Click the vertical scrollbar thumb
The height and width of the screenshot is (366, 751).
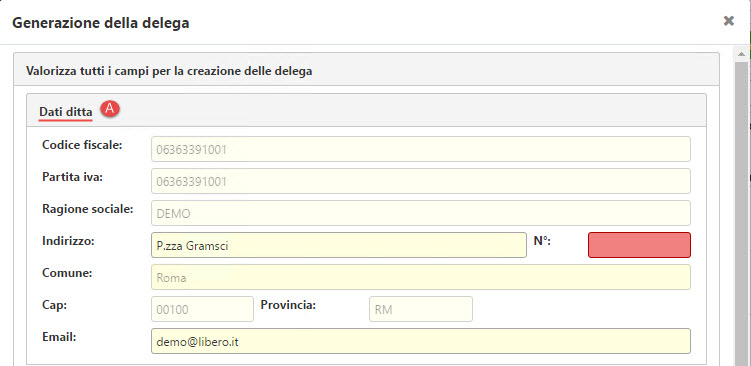coord(741,213)
